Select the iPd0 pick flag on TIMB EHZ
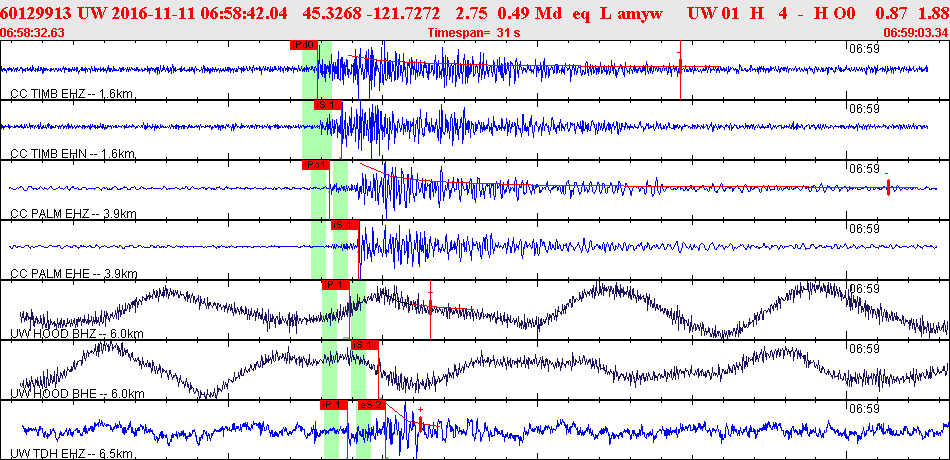Image resolution: width=950 pixels, height=460 pixels. 304,44
